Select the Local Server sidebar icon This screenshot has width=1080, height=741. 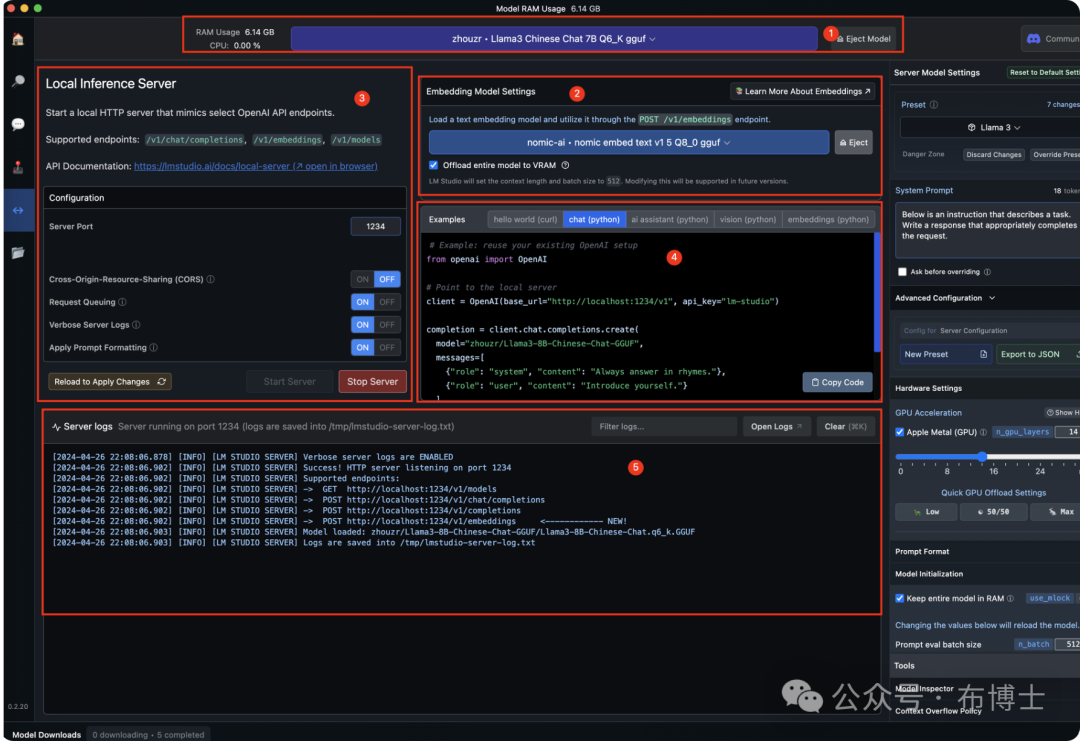pyautogui.click(x=18, y=210)
